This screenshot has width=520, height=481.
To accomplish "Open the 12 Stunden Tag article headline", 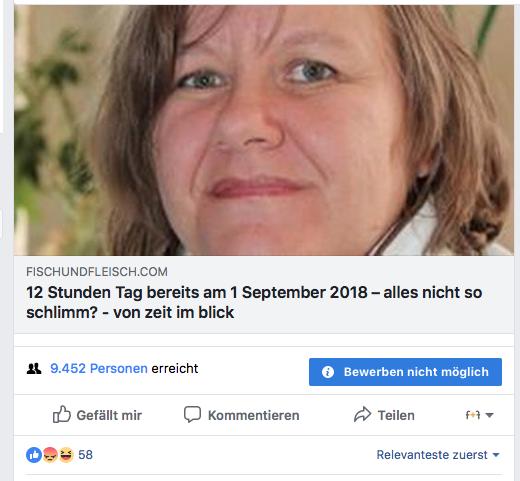I will click(x=254, y=302).
